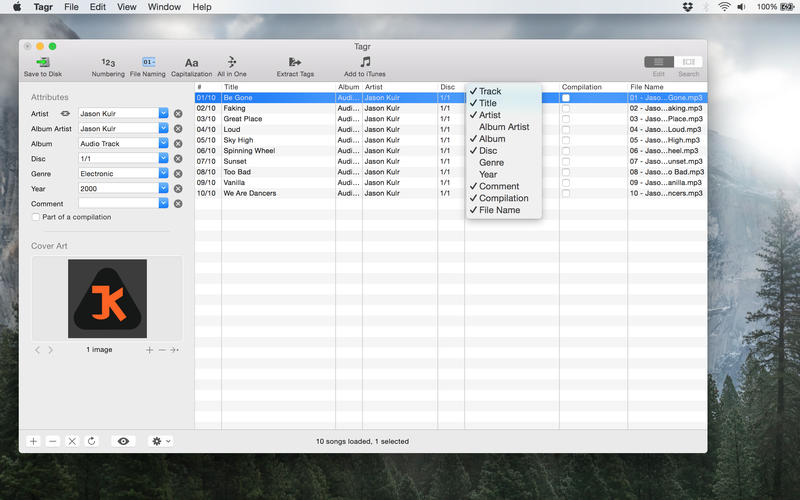The height and width of the screenshot is (500, 800).
Task: Enable Part of a compilation checkbox
Action: tap(37, 217)
